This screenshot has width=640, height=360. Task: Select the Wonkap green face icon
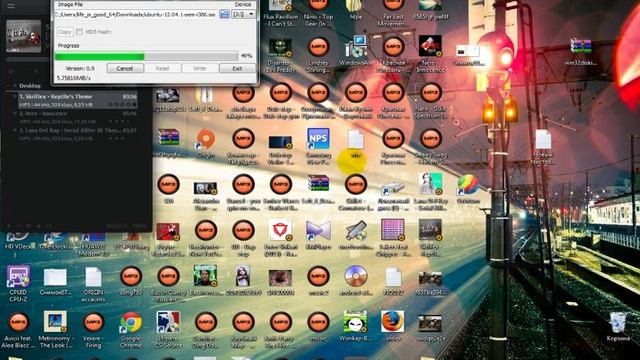pos(356,326)
